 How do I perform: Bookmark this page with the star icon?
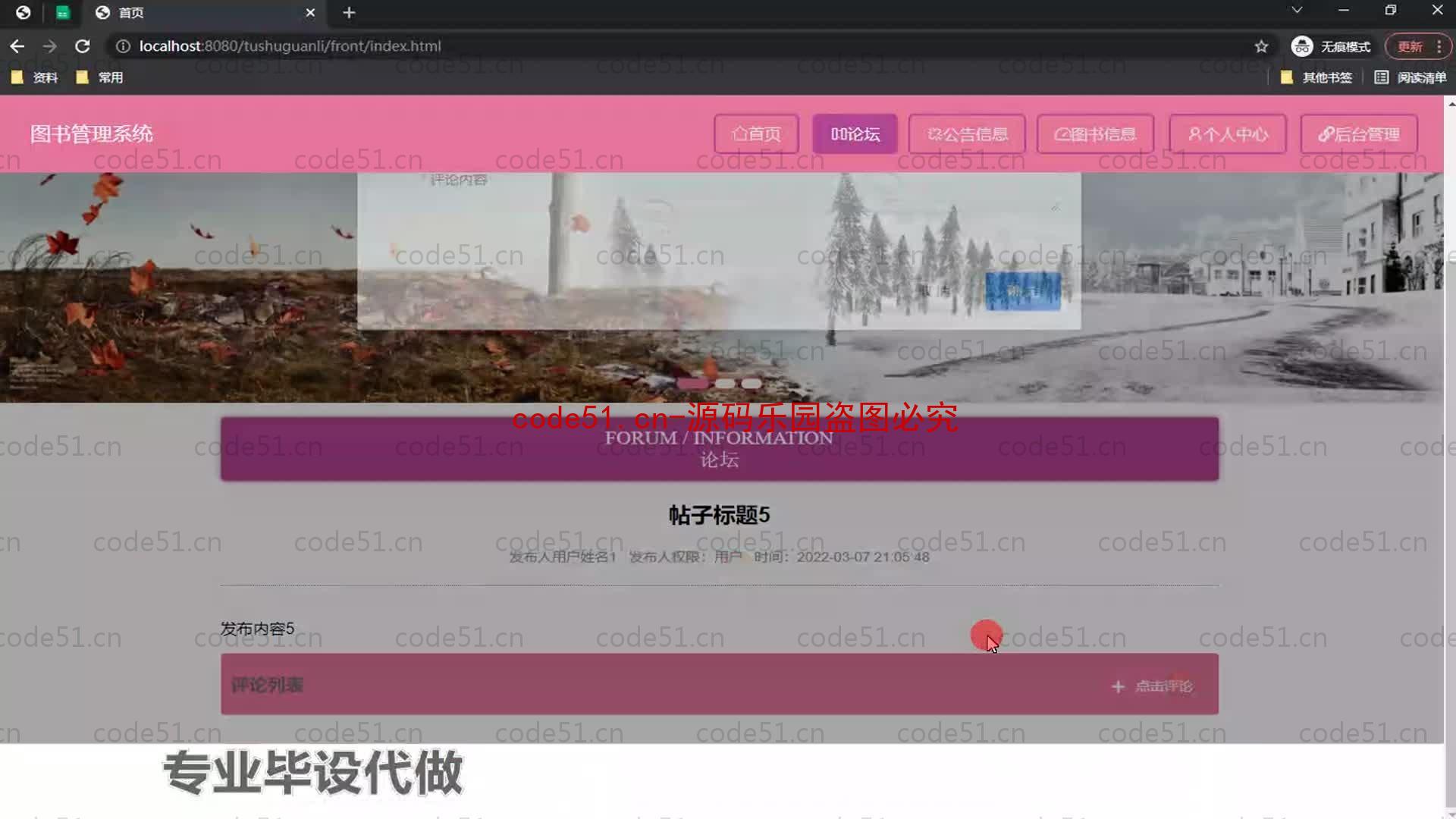pyautogui.click(x=1261, y=46)
